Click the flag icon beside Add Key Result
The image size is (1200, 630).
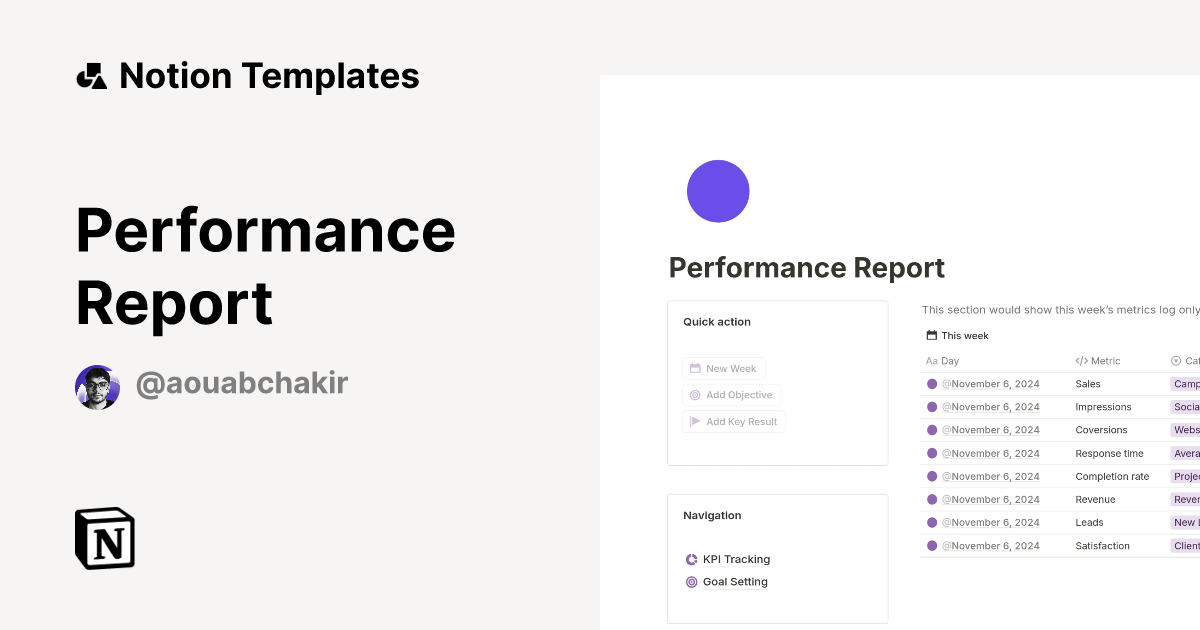(x=694, y=421)
